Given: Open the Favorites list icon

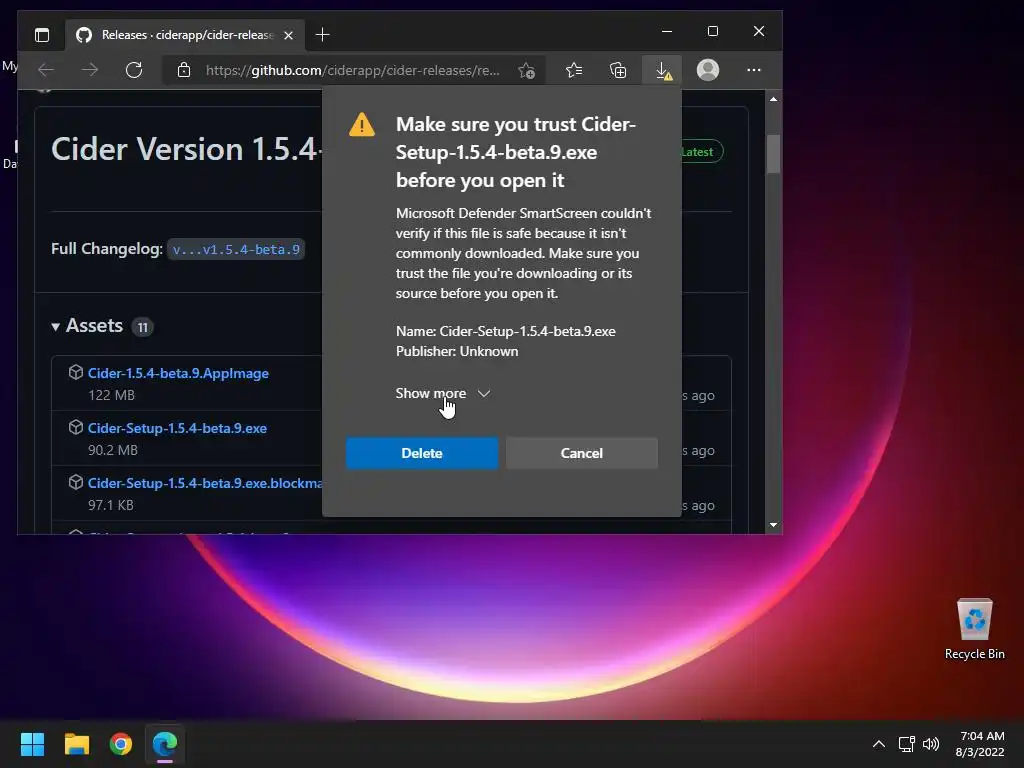Looking at the screenshot, I should (574, 70).
